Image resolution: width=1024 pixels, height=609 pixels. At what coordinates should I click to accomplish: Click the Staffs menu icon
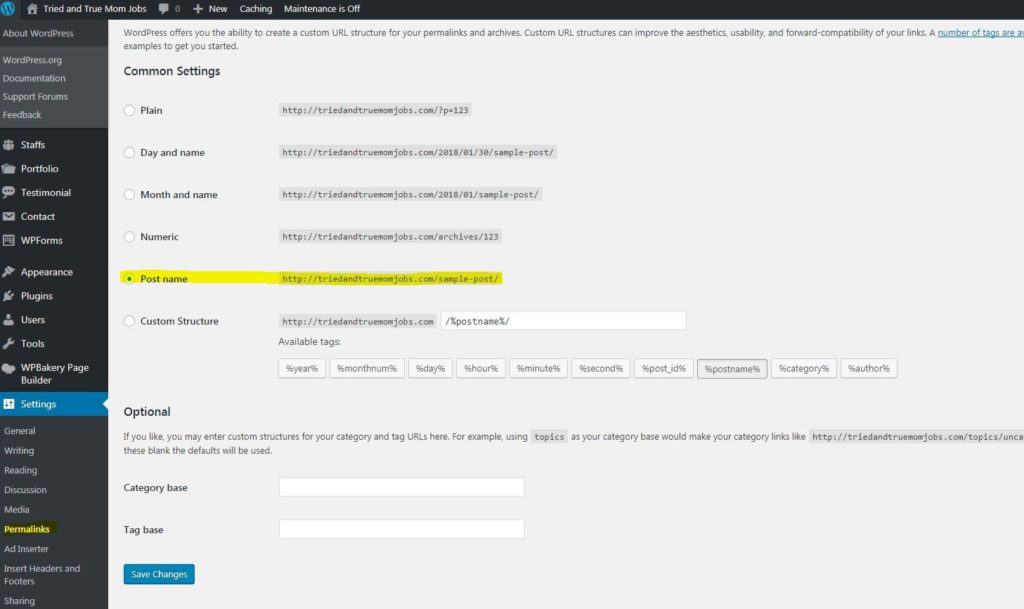(8, 145)
